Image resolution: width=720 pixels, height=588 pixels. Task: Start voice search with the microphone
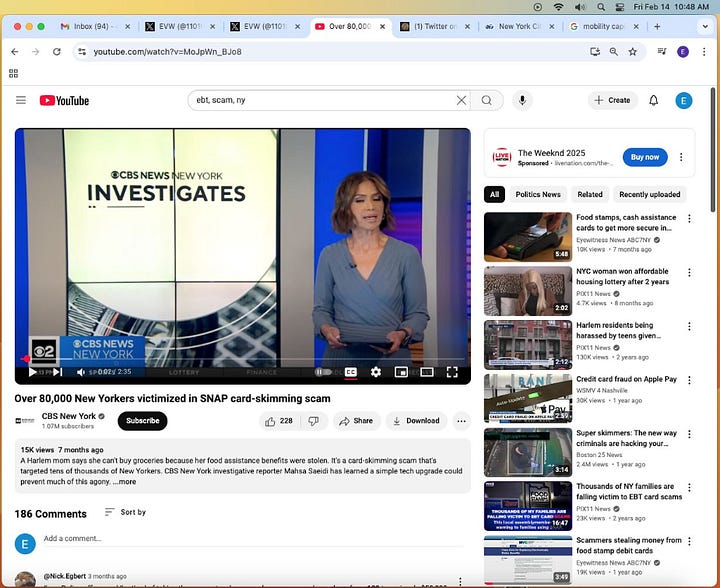(x=522, y=100)
